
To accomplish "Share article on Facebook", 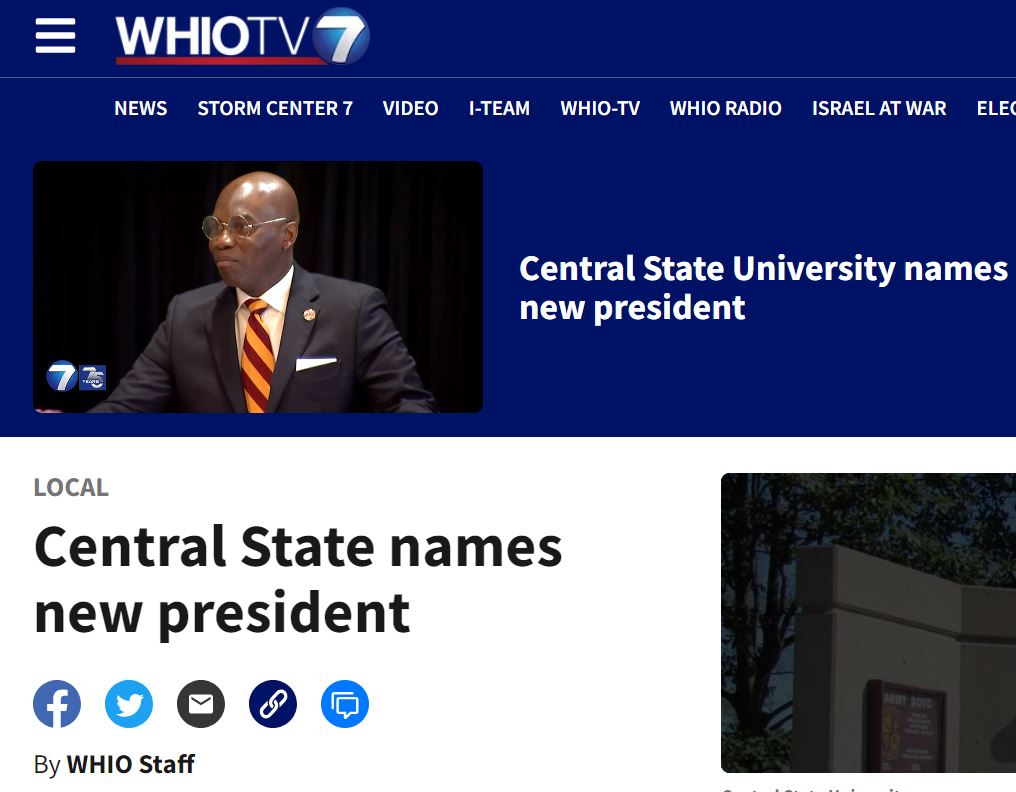I will [57, 704].
